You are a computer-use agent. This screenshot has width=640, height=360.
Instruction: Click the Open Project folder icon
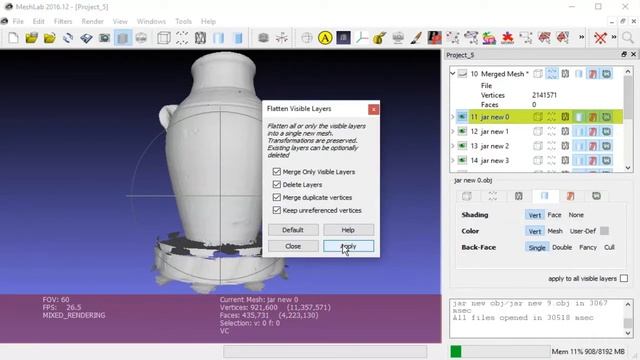coord(31,38)
